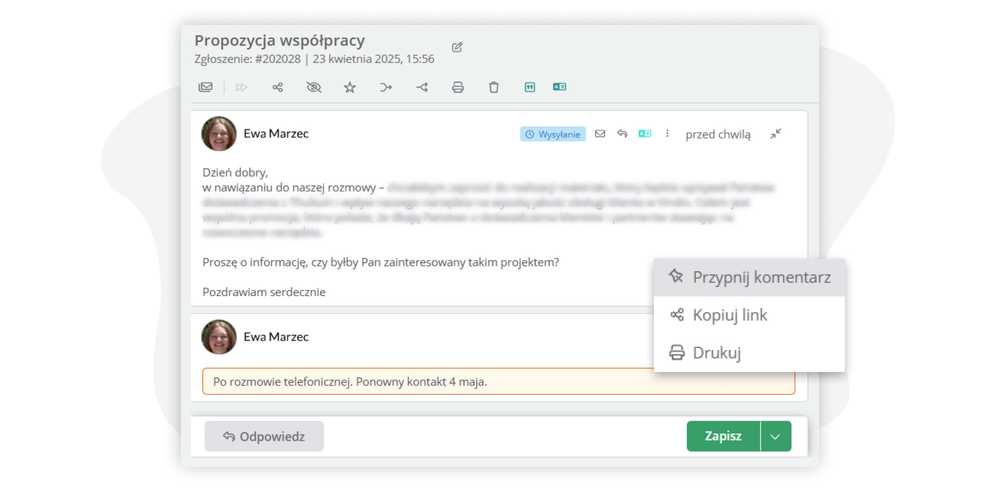This screenshot has height=492, width=1000.
Task: Click Ewa Marzec's avatar in first message
Action: (x=219, y=133)
